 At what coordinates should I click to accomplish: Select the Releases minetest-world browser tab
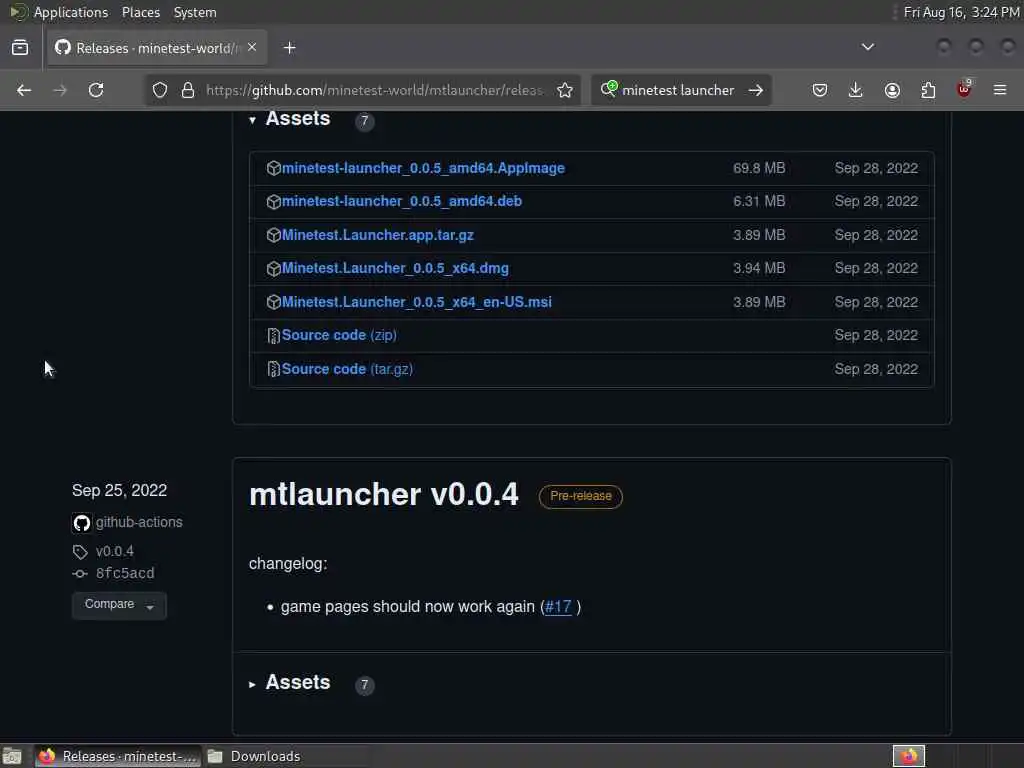[x=157, y=48]
